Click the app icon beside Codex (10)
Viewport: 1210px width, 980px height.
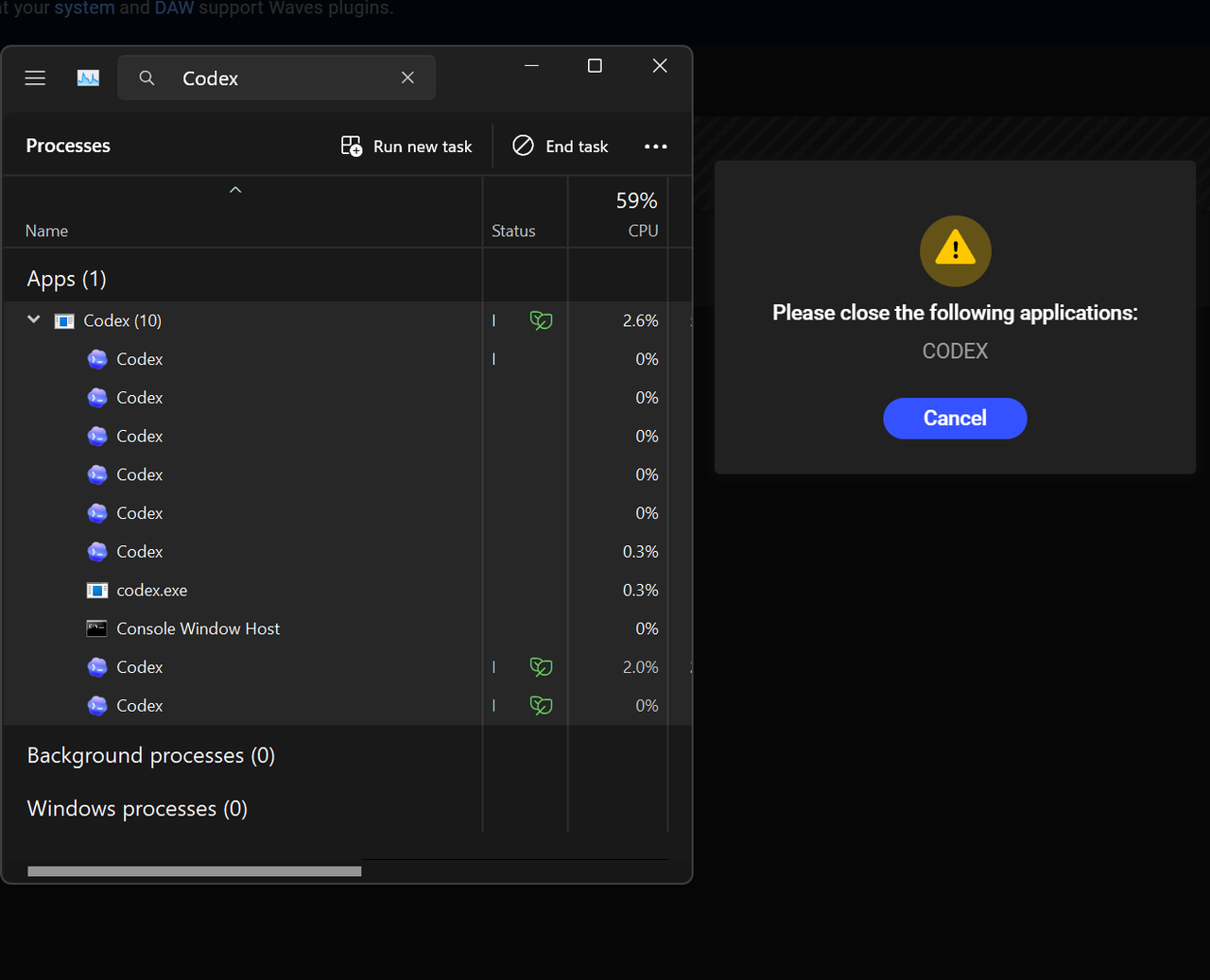64,321
